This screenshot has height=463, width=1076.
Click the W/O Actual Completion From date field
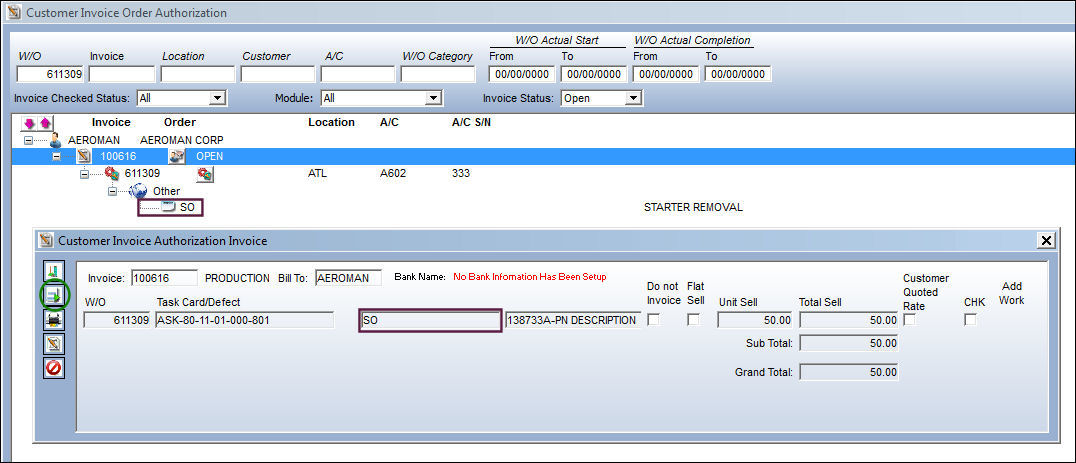[666, 74]
